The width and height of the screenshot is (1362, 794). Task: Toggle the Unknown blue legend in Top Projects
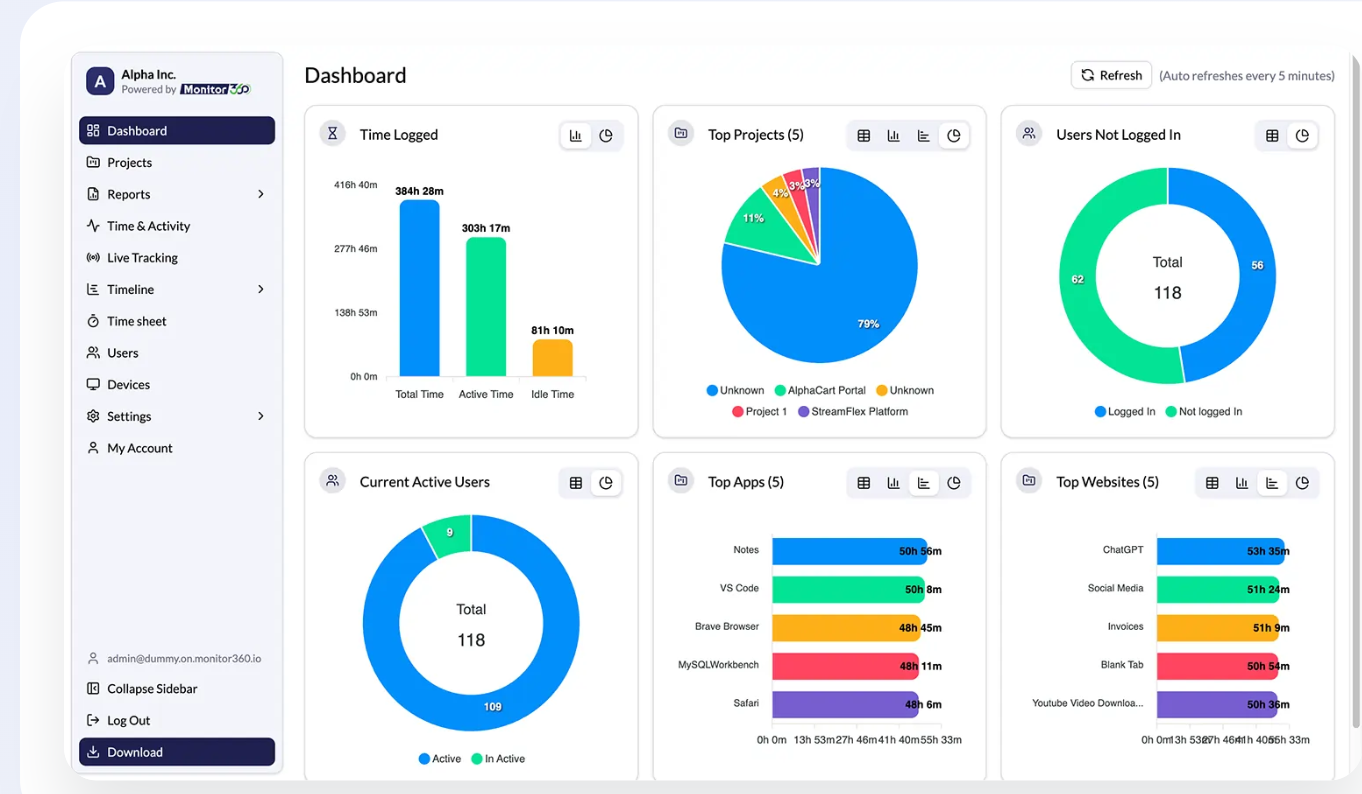(x=735, y=391)
